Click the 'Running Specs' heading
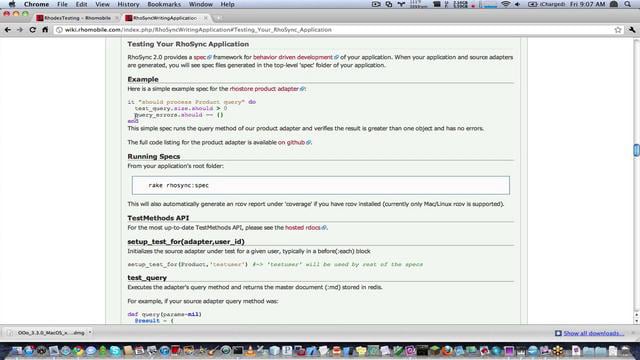This screenshot has height=360, width=640. point(153,156)
